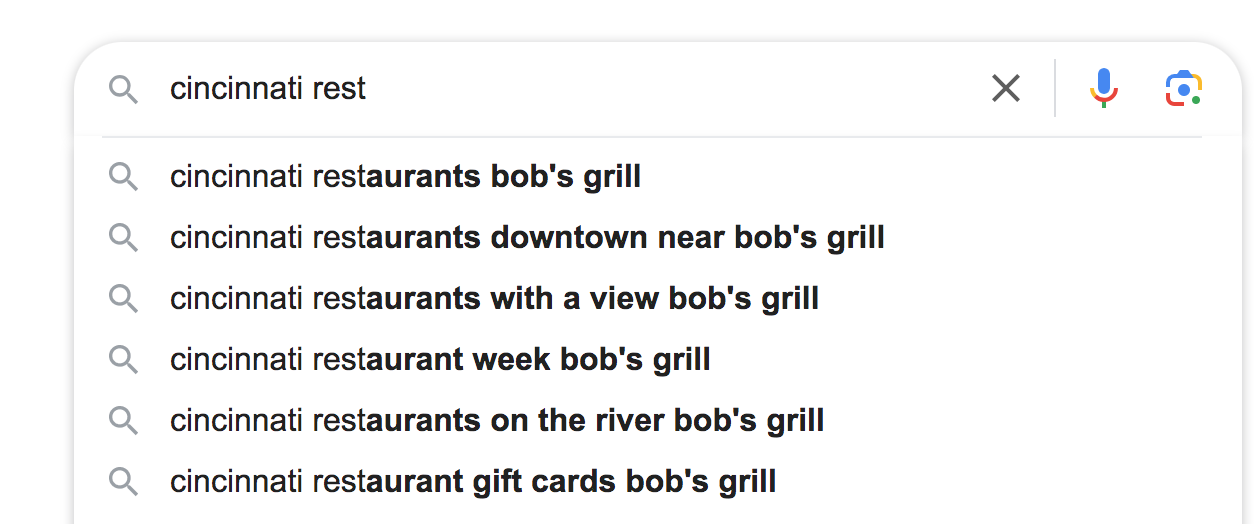The width and height of the screenshot is (1254, 524).
Task: Click magnifier icon beside "downtown near bob's grill" suggestion
Action: pyautogui.click(x=123, y=238)
